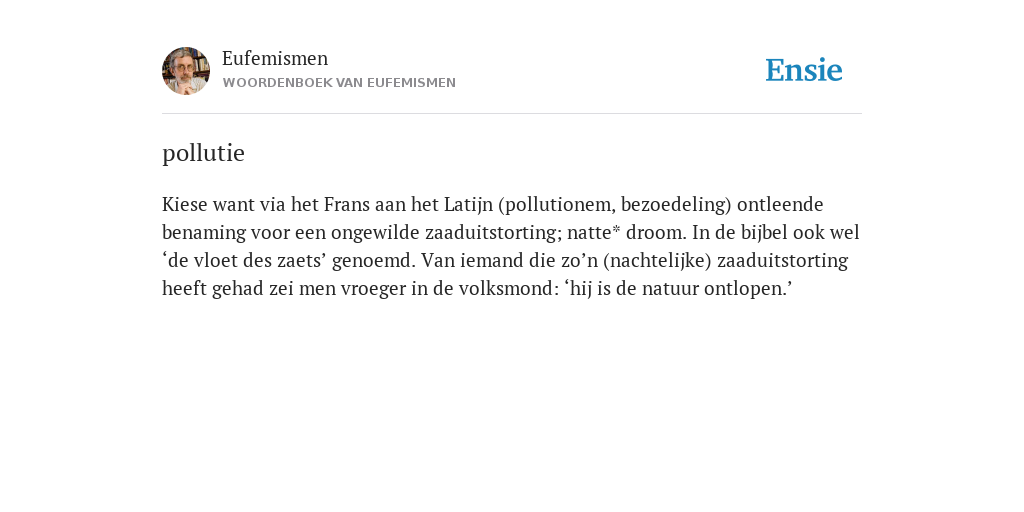Click the word 'Latijn'
The height and width of the screenshot is (512, 1024).
point(468,205)
